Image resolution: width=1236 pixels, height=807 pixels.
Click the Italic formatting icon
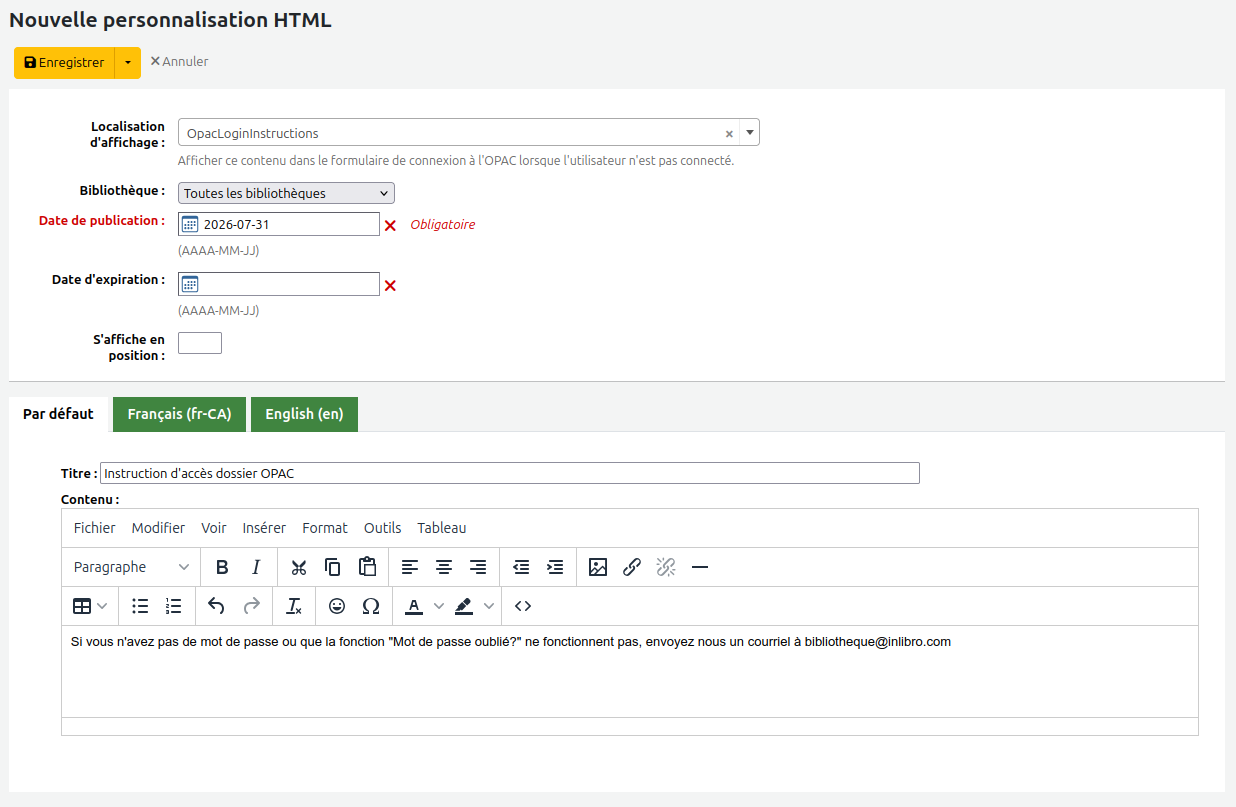[256, 567]
